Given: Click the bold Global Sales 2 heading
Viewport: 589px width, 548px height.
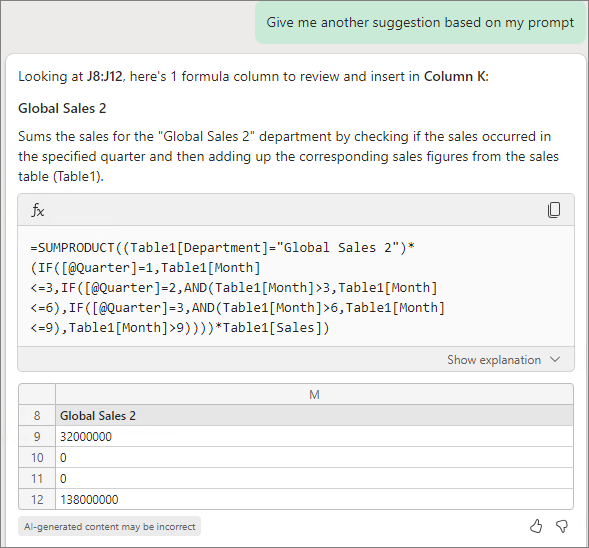Looking at the screenshot, I should click(x=62, y=108).
